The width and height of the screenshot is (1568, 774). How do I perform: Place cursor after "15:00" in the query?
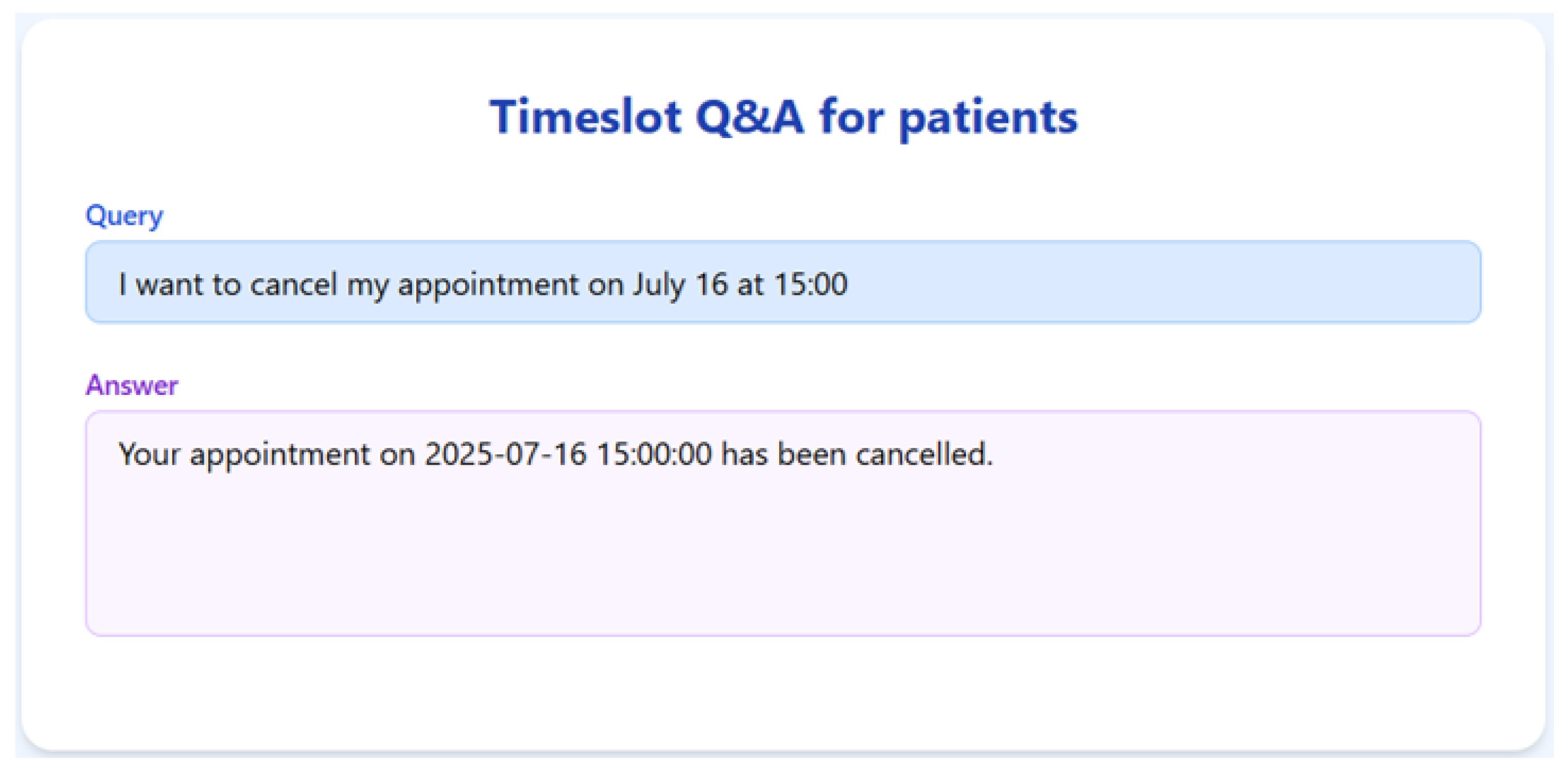(x=849, y=284)
